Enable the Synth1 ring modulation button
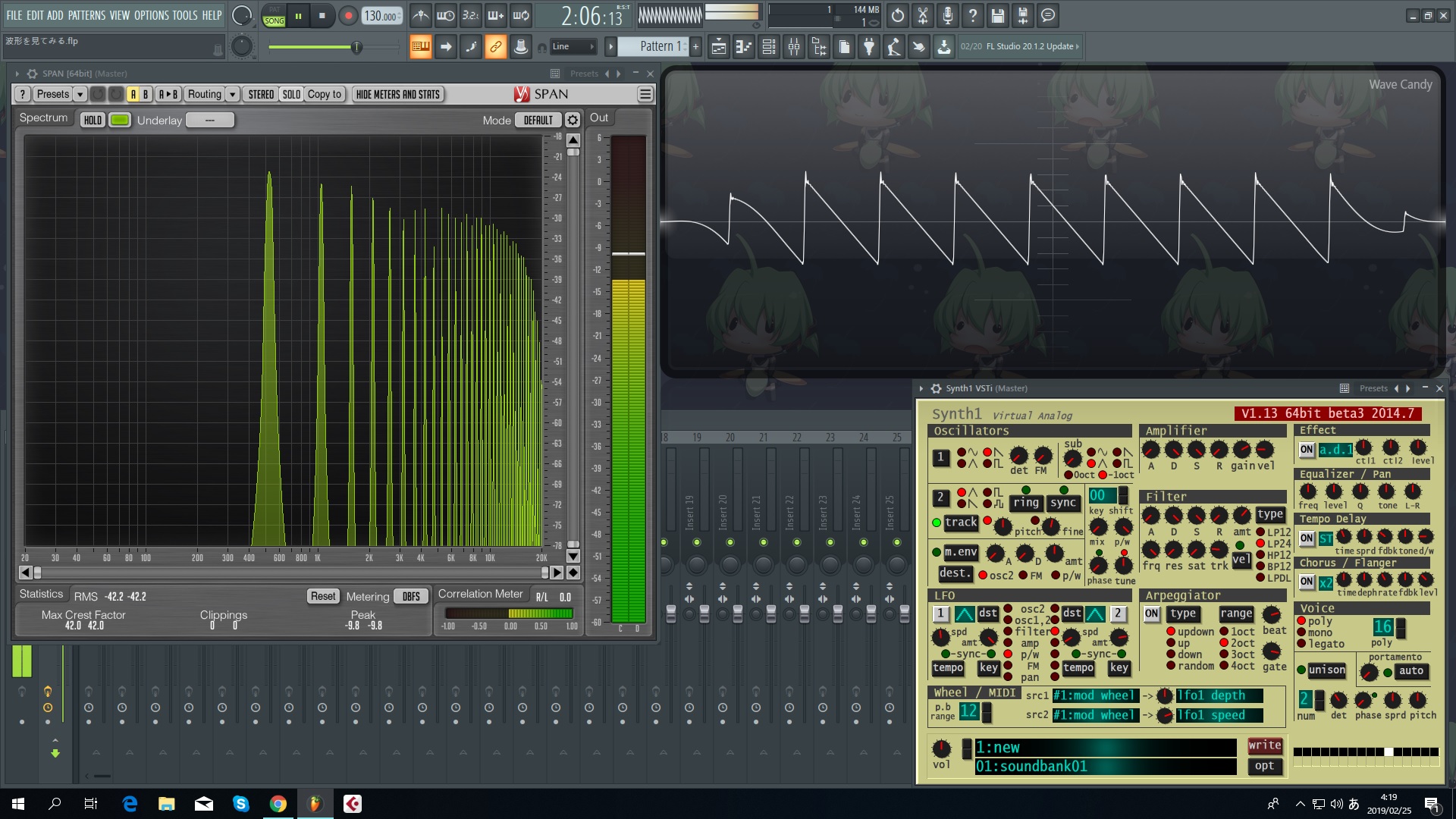1456x819 pixels. pyautogui.click(x=1026, y=503)
